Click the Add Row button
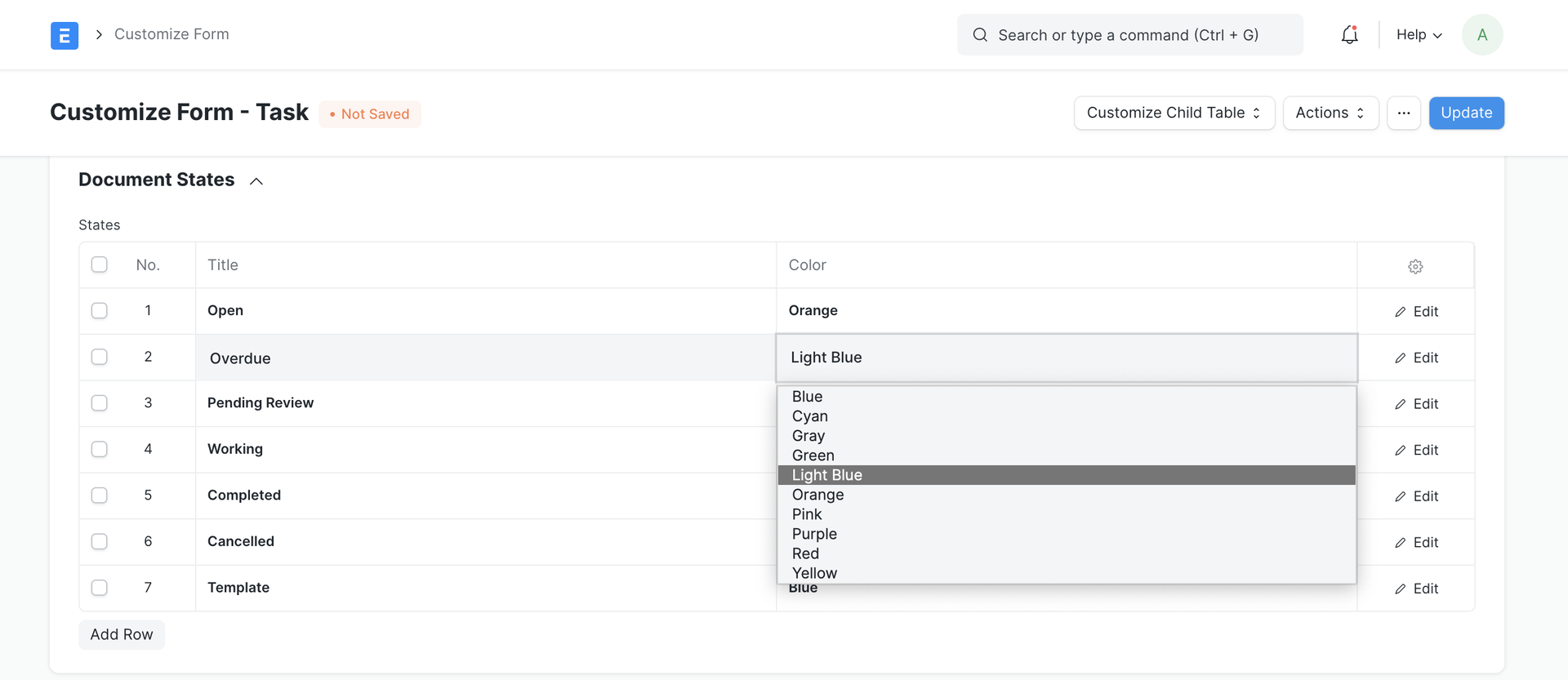The height and width of the screenshot is (680, 1568). click(x=122, y=634)
